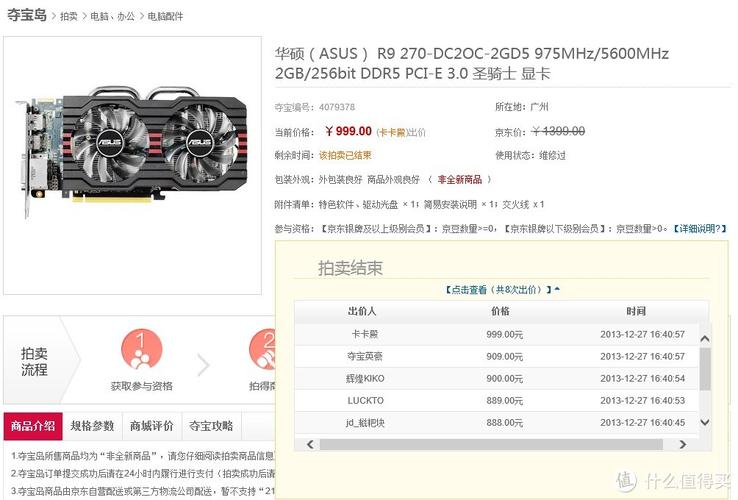This screenshot has width=738, height=500.
Task: Click 拍卖流程 label
Action: click(x=34, y=362)
